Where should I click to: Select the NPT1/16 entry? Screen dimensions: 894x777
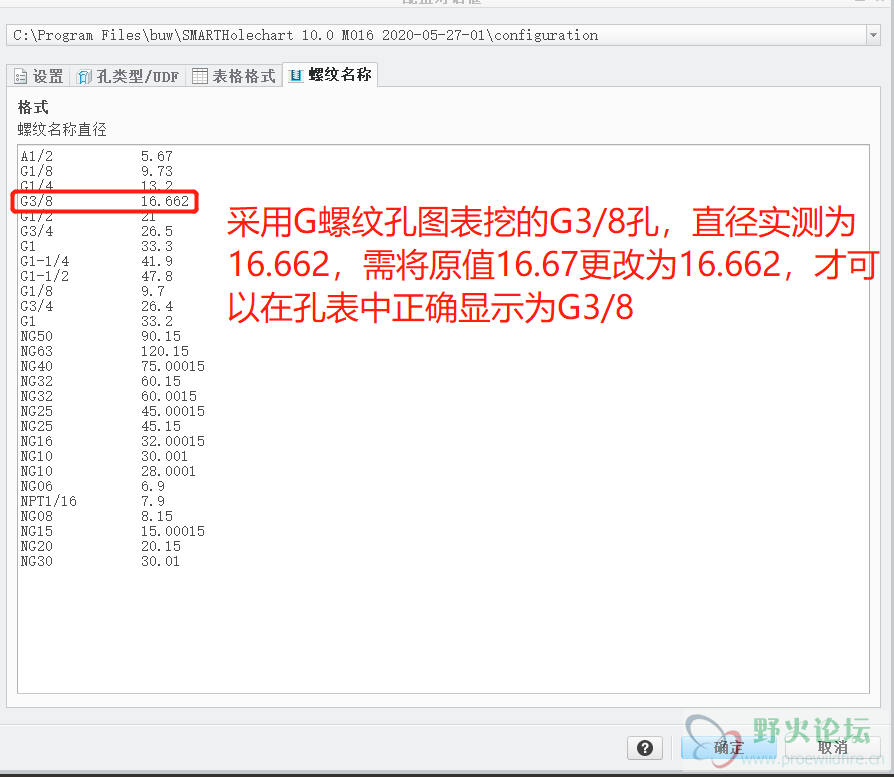48,501
